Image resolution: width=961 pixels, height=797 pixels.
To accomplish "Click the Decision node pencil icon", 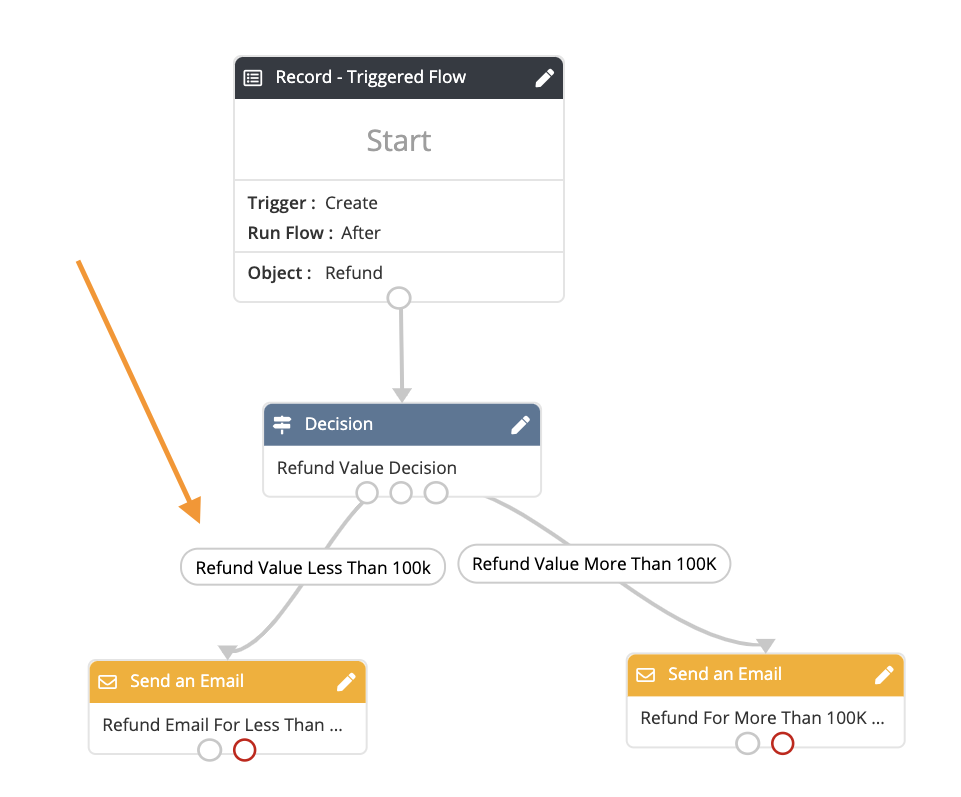I will click(x=520, y=425).
